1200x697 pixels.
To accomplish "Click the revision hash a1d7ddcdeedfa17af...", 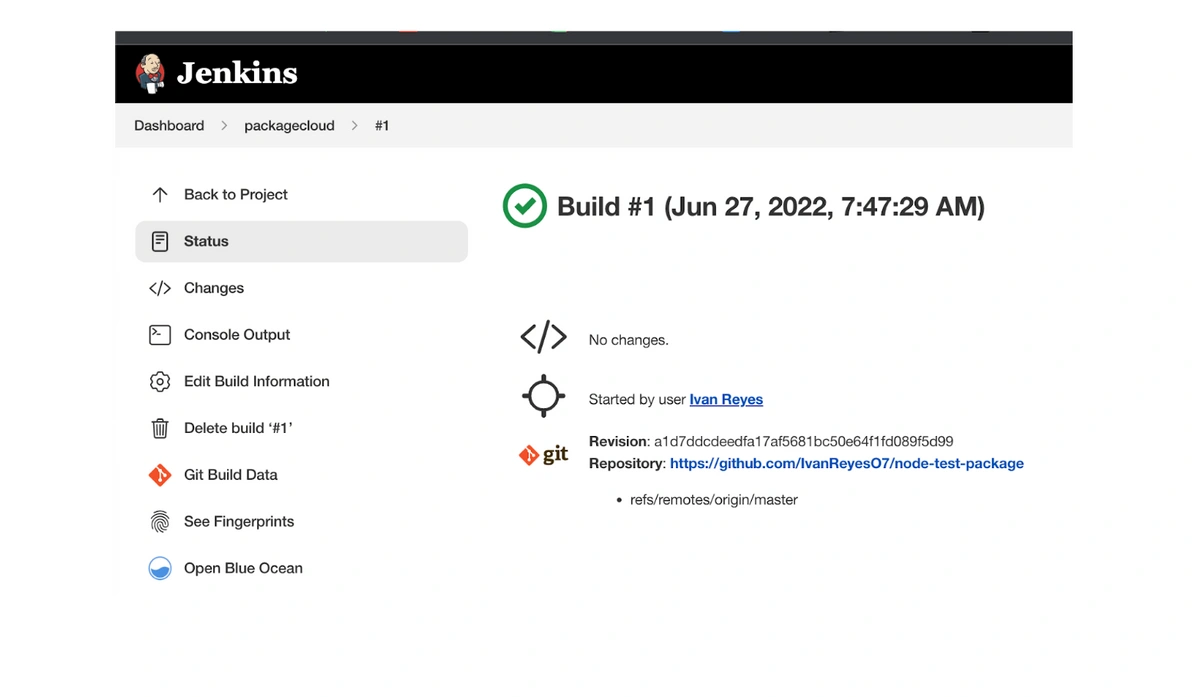I will (x=804, y=441).
